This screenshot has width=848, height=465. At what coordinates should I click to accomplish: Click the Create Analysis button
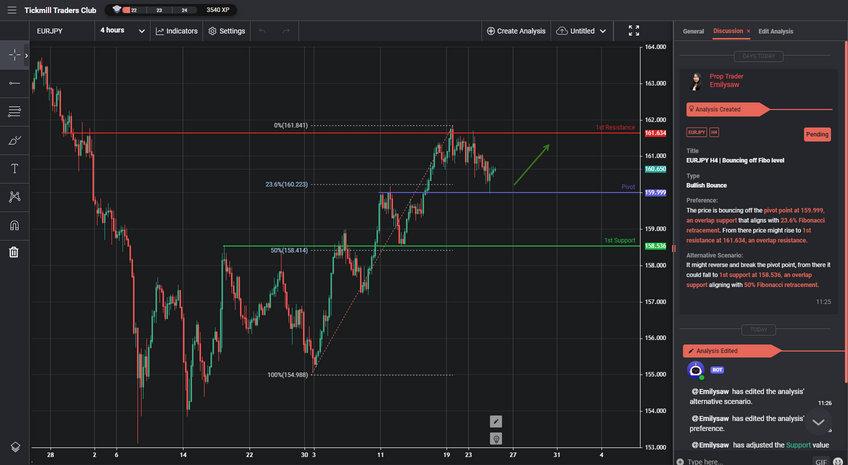(516, 31)
